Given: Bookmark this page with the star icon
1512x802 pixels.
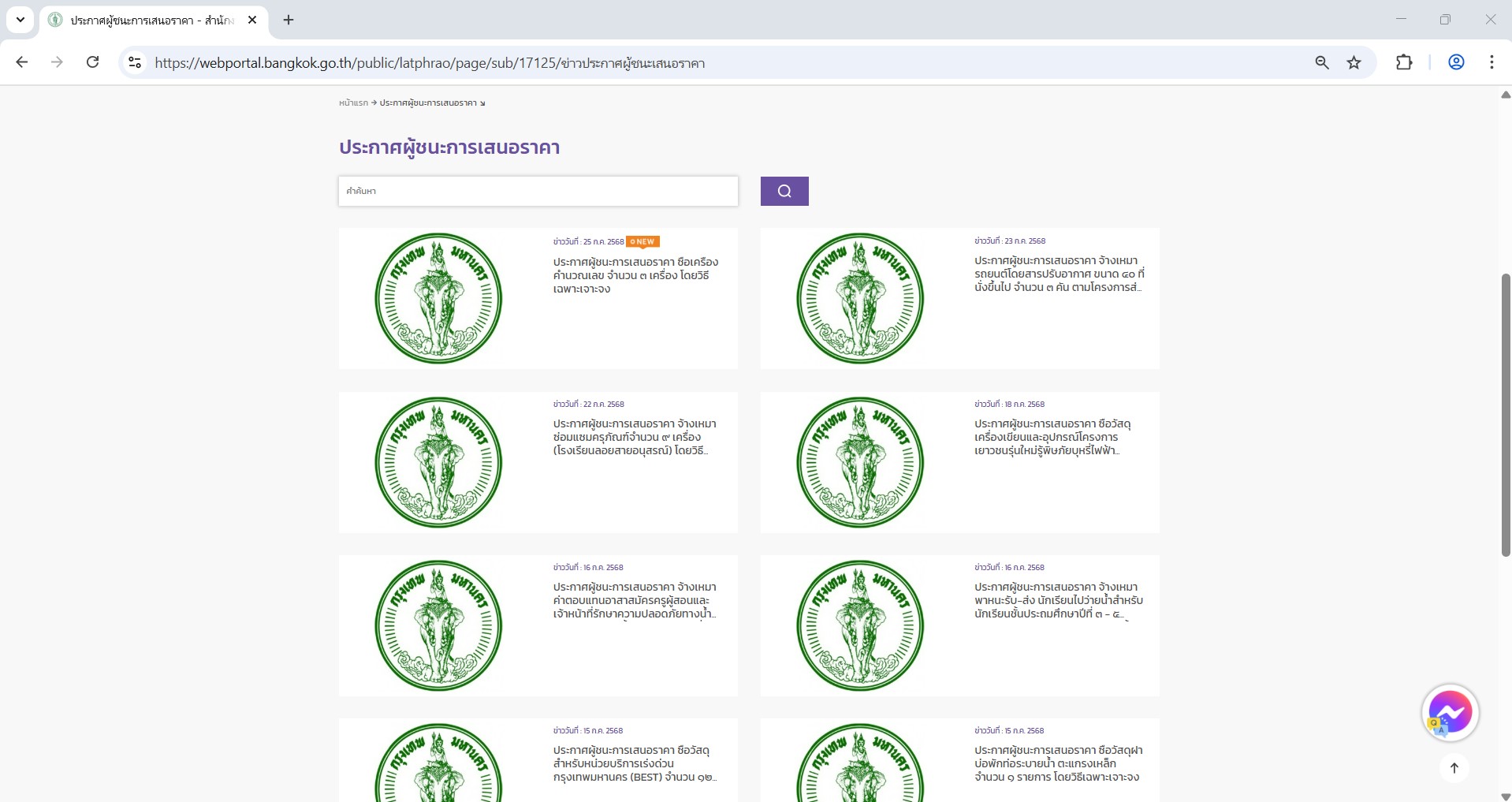Looking at the screenshot, I should coord(1354,62).
